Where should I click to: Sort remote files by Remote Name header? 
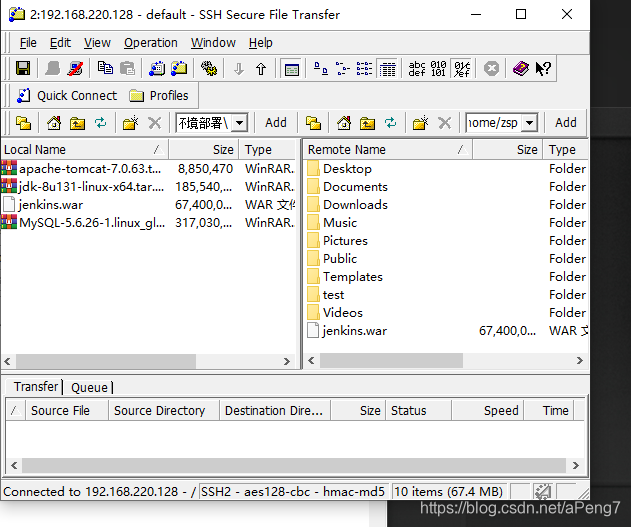(x=388, y=150)
